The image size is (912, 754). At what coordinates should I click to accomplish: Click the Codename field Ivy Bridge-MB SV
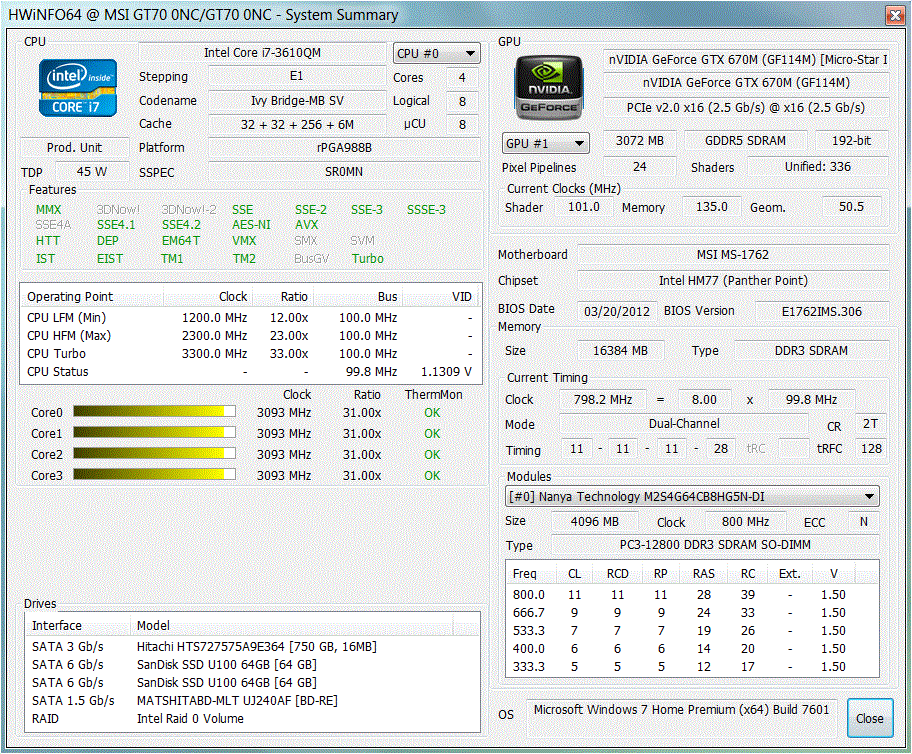(x=297, y=101)
